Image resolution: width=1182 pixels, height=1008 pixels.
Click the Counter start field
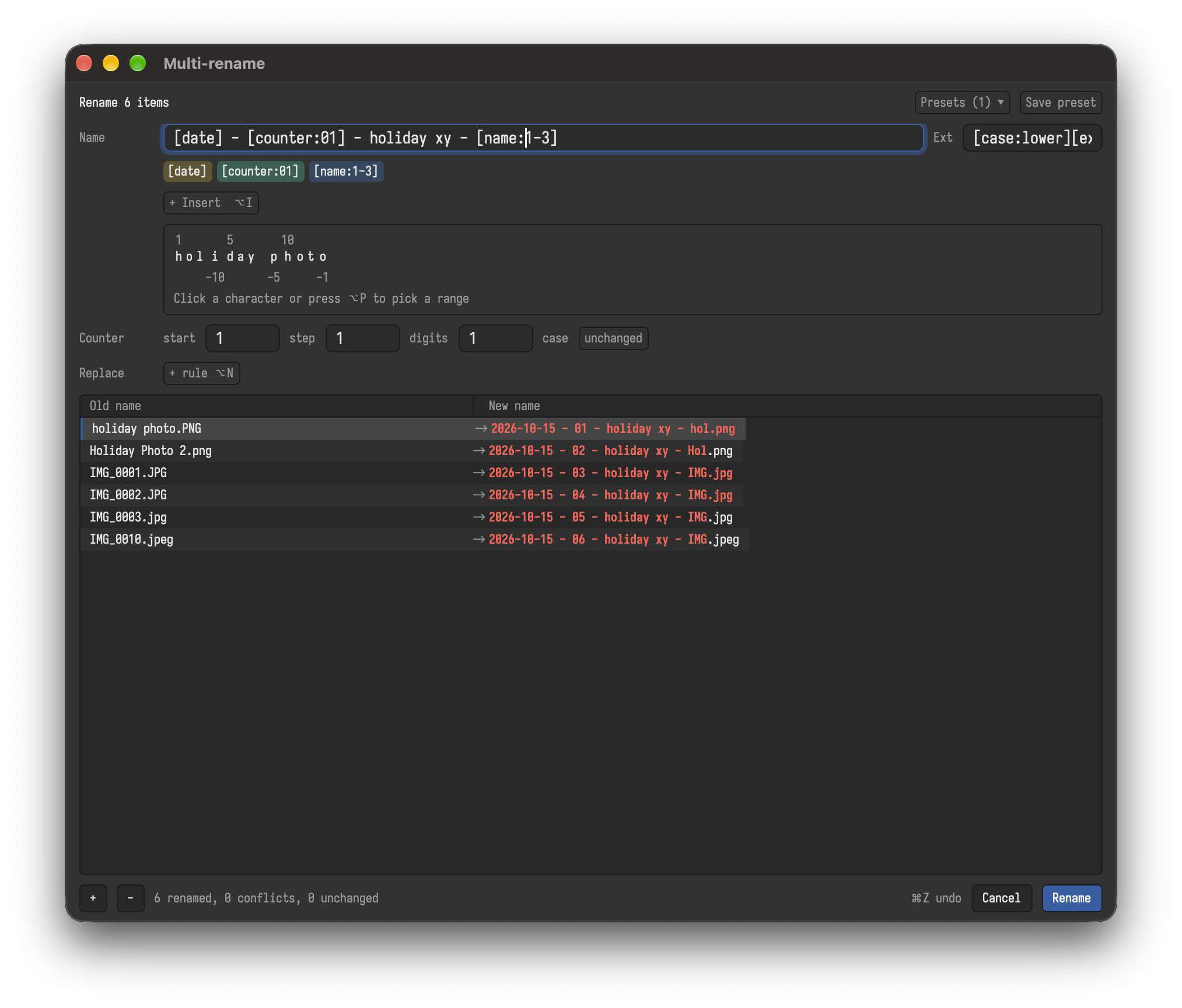[242, 338]
